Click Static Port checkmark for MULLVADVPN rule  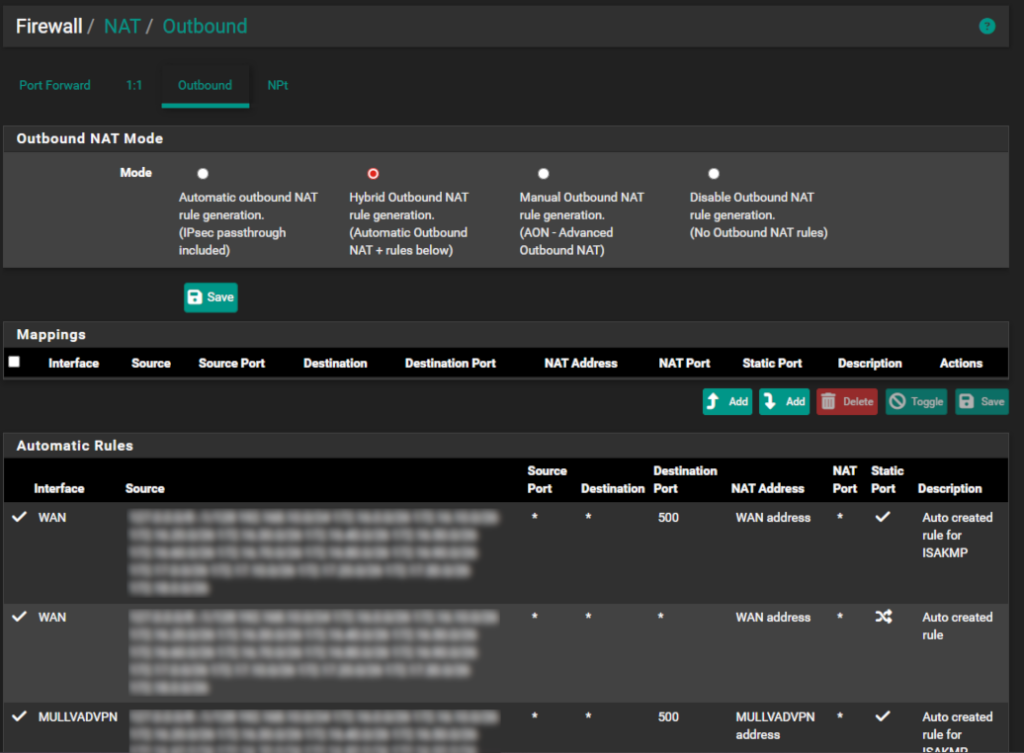[x=883, y=717]
